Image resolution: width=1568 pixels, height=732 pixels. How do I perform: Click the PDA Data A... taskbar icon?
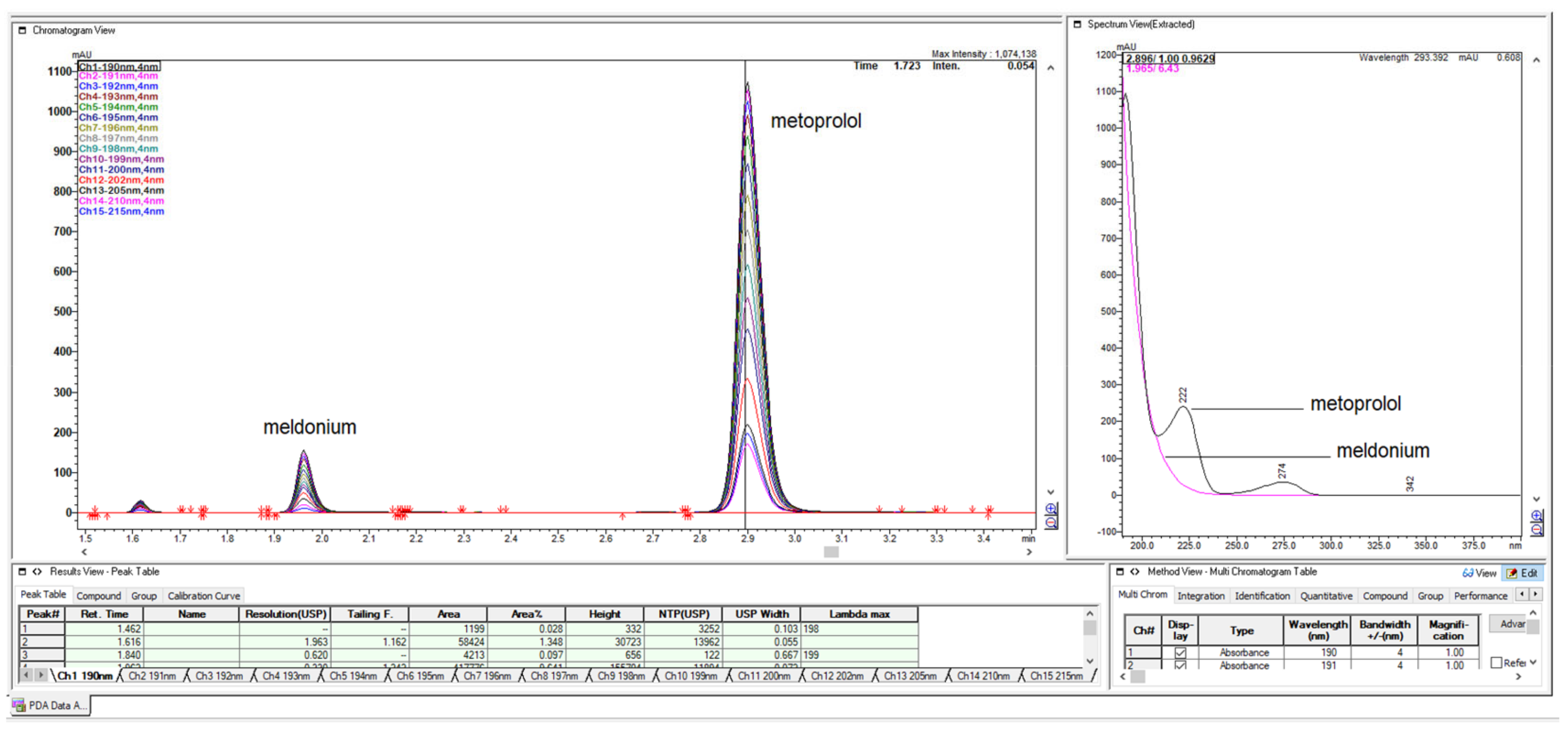tap(52, 705)
